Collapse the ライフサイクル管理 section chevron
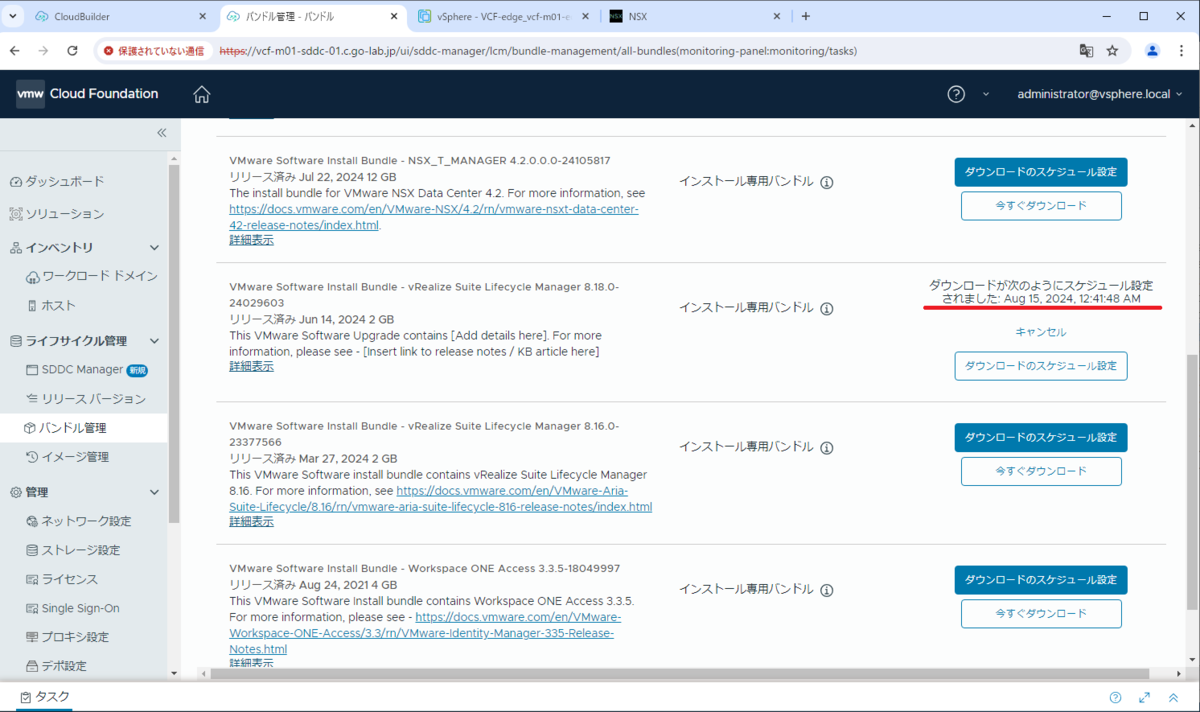1200x712 pixels. pyautogui.click(x=154, y=341)
